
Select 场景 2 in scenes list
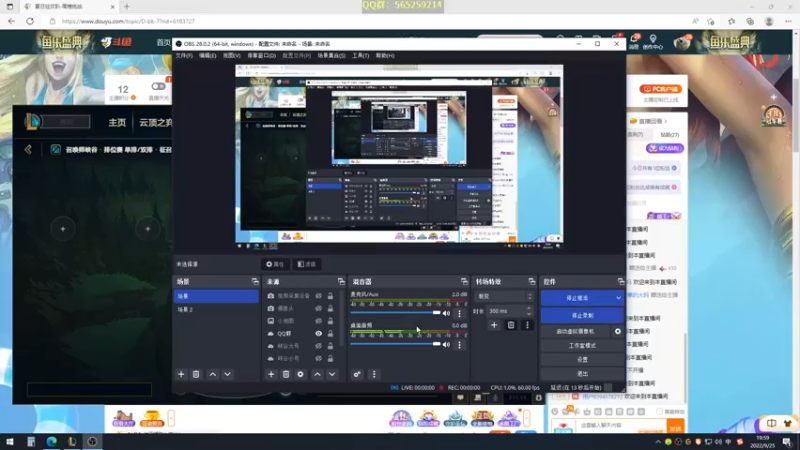(216, 310)
